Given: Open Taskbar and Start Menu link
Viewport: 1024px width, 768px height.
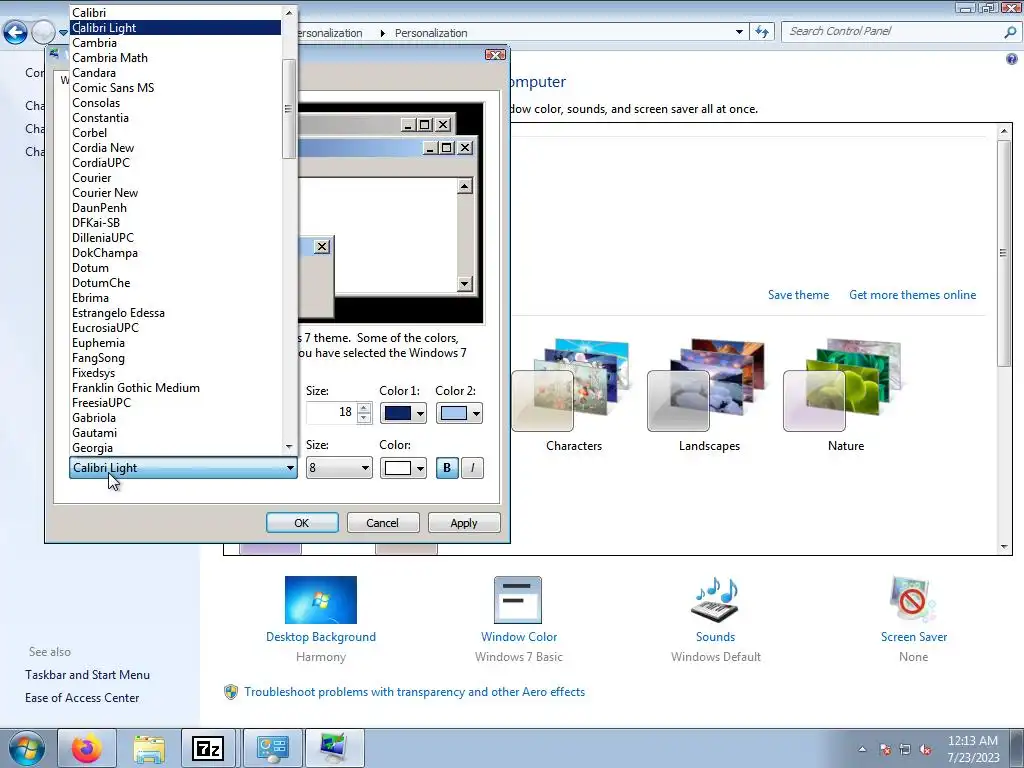Looking at the screenshot, I should click(x=88, y=675).
